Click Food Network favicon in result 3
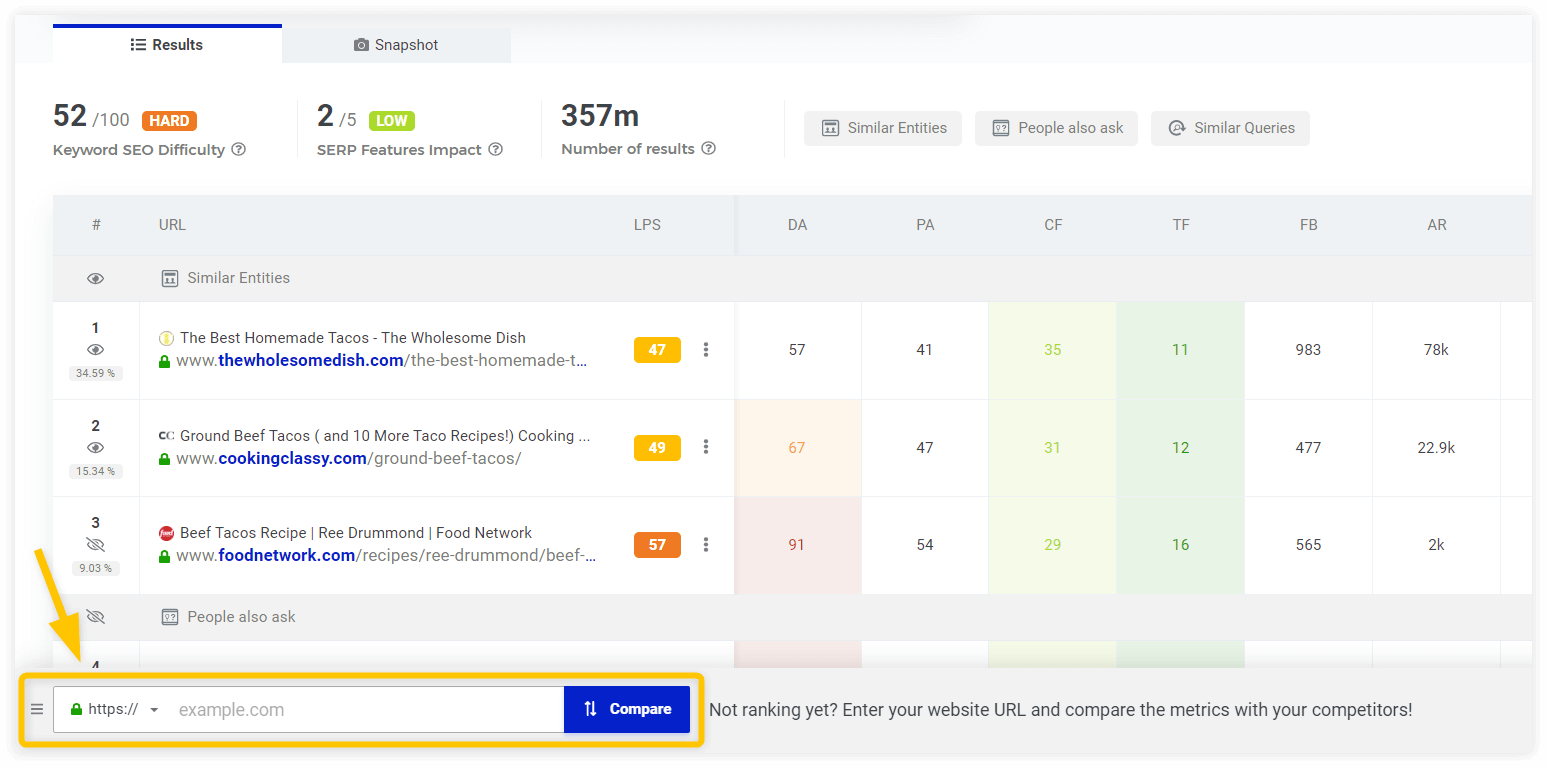1547x768 pixels. [x=166, y=533]
